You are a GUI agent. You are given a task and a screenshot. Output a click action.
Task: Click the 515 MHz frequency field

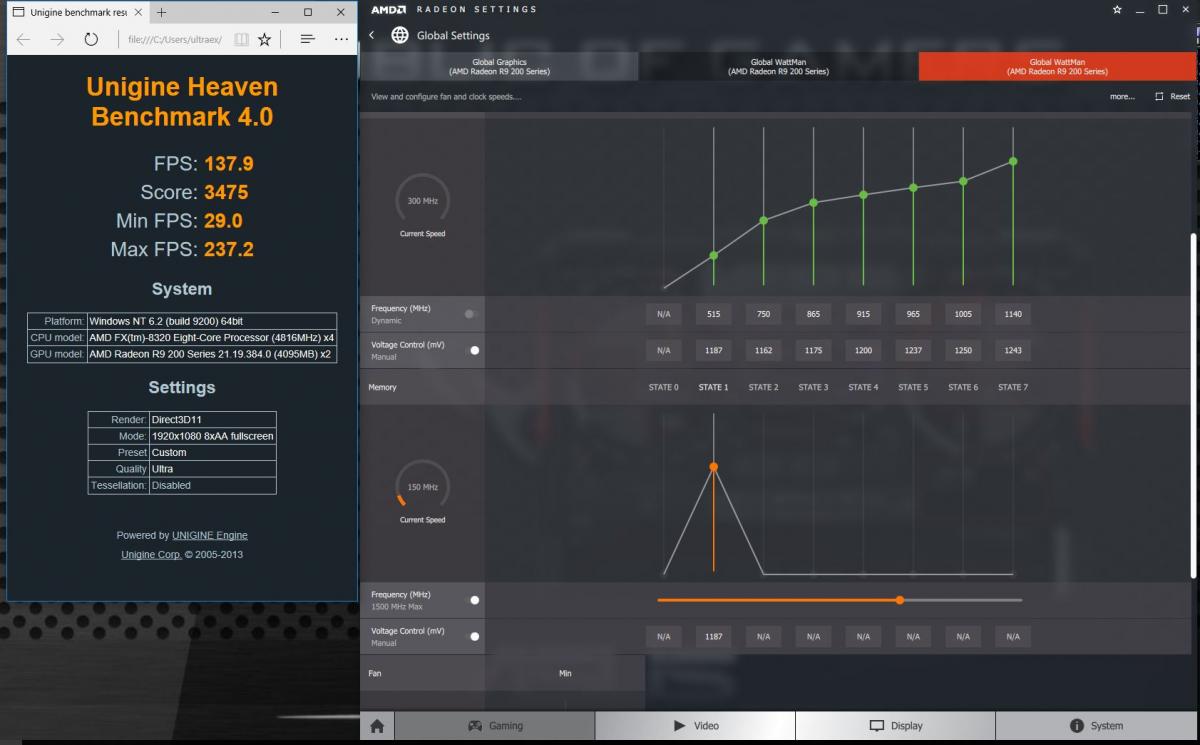coord(713,314)
